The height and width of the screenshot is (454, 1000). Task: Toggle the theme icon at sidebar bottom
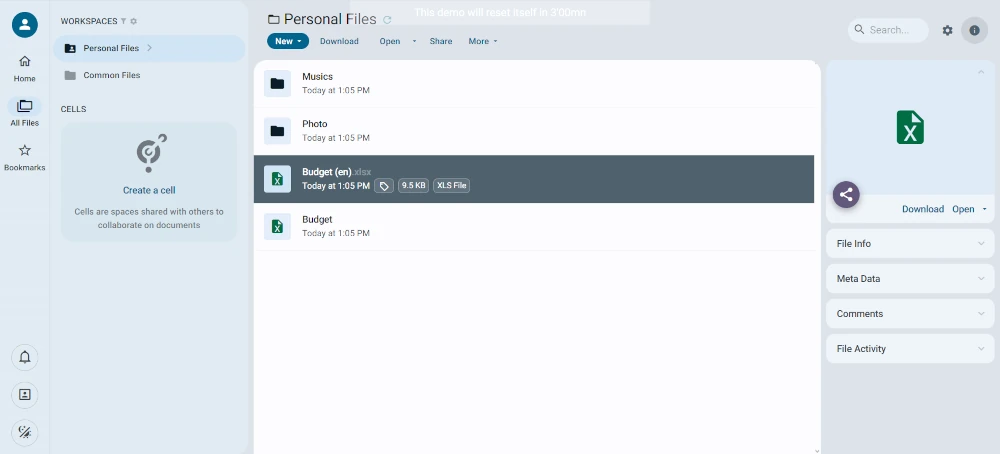[25, 432]
